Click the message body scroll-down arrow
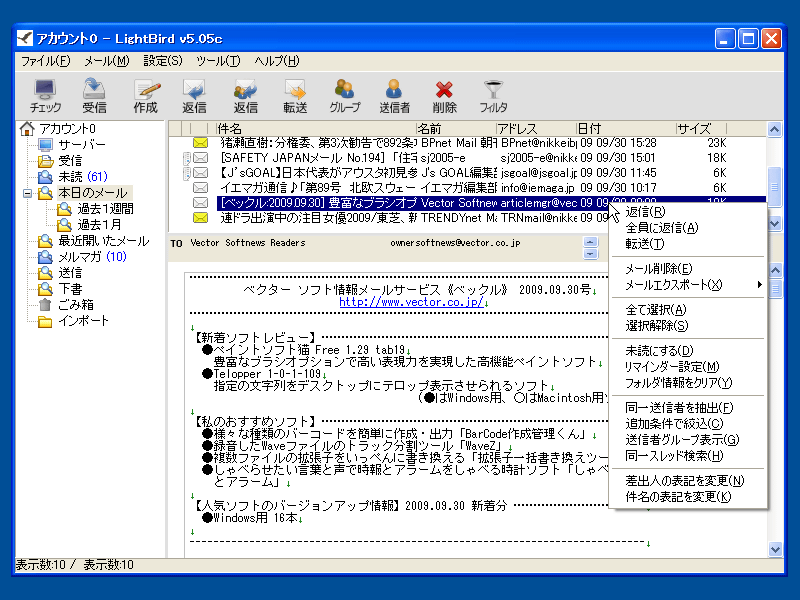Screen dimensions: 800x600 [x=774, y=549]
